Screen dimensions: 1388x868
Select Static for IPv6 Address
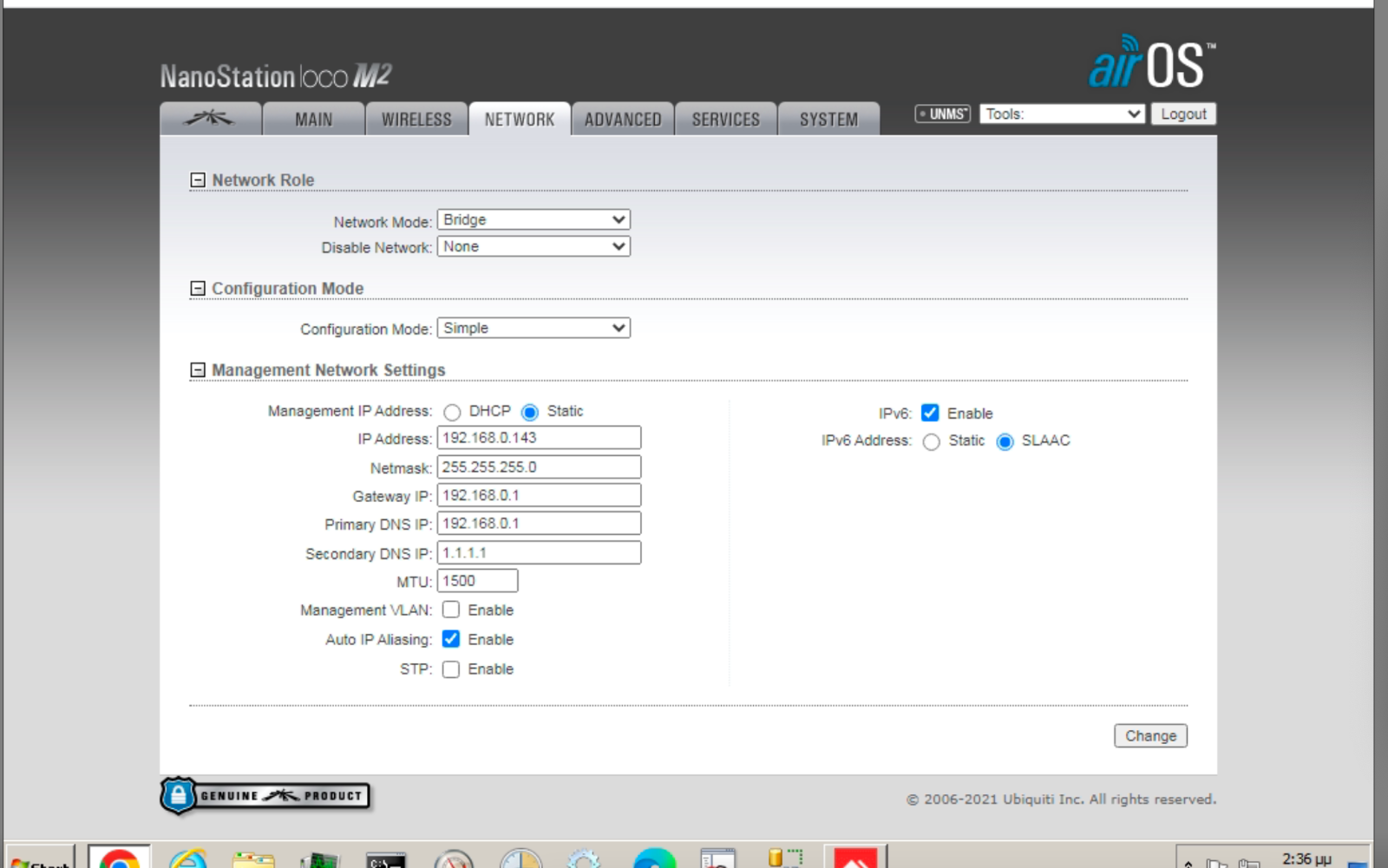(932, 442)
